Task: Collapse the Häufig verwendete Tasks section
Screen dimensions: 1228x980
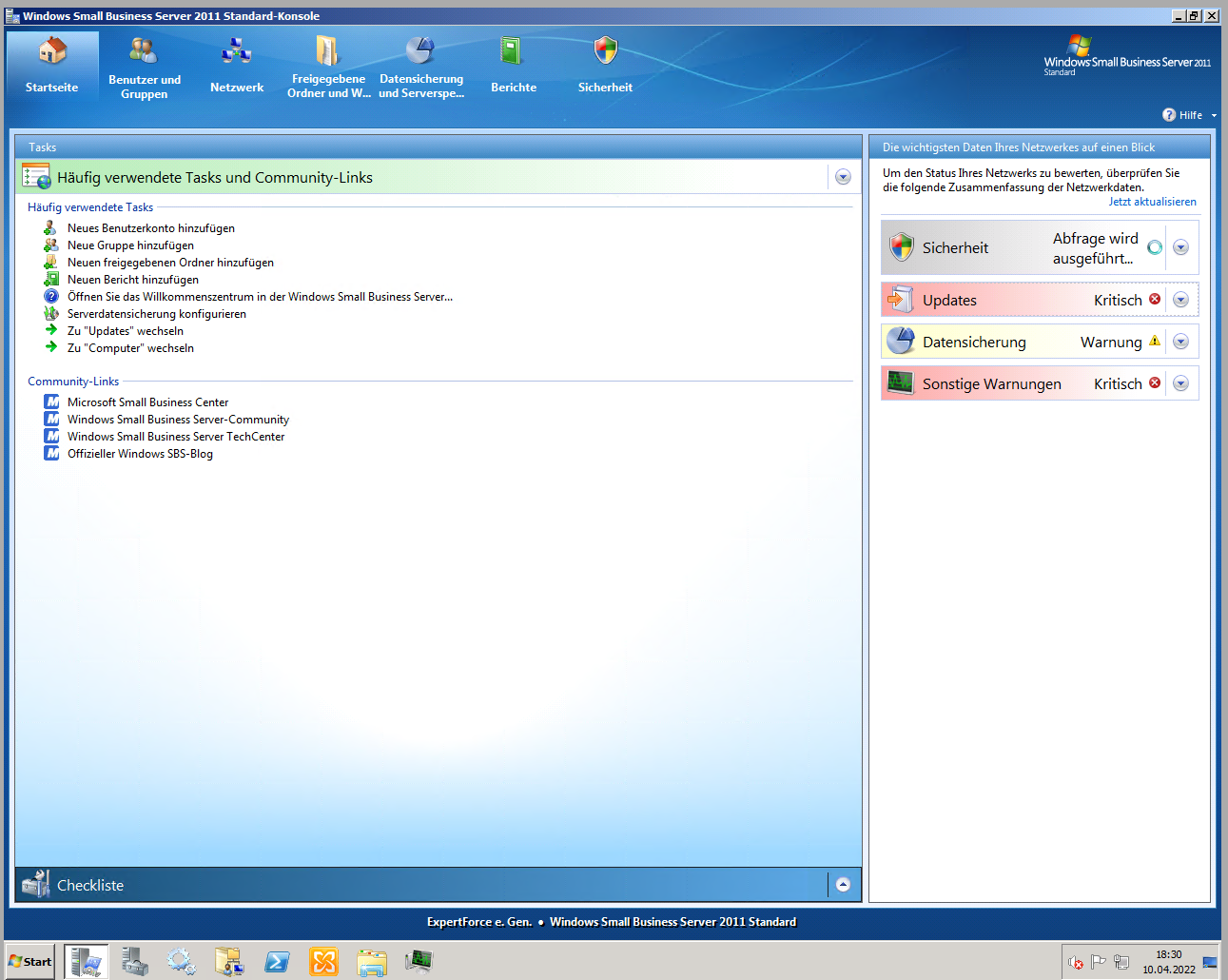Action: (843, 177)
